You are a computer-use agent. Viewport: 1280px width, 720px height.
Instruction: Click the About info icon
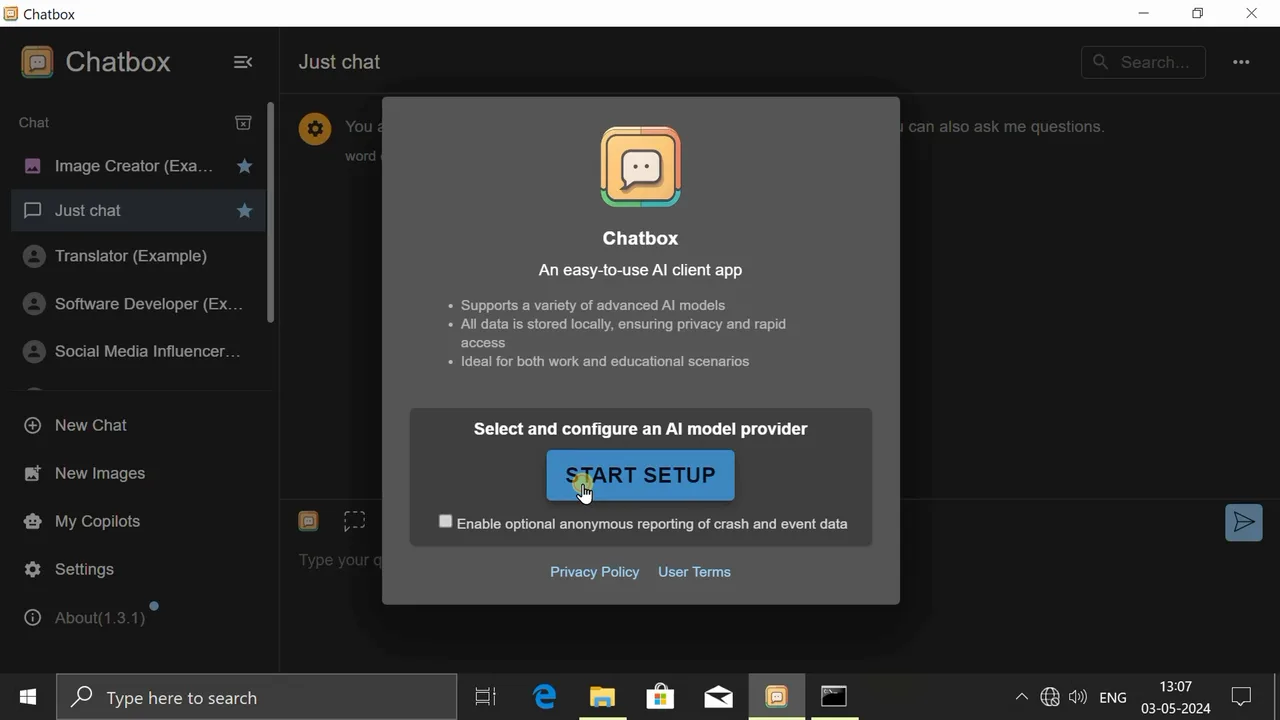coord(33,618)
